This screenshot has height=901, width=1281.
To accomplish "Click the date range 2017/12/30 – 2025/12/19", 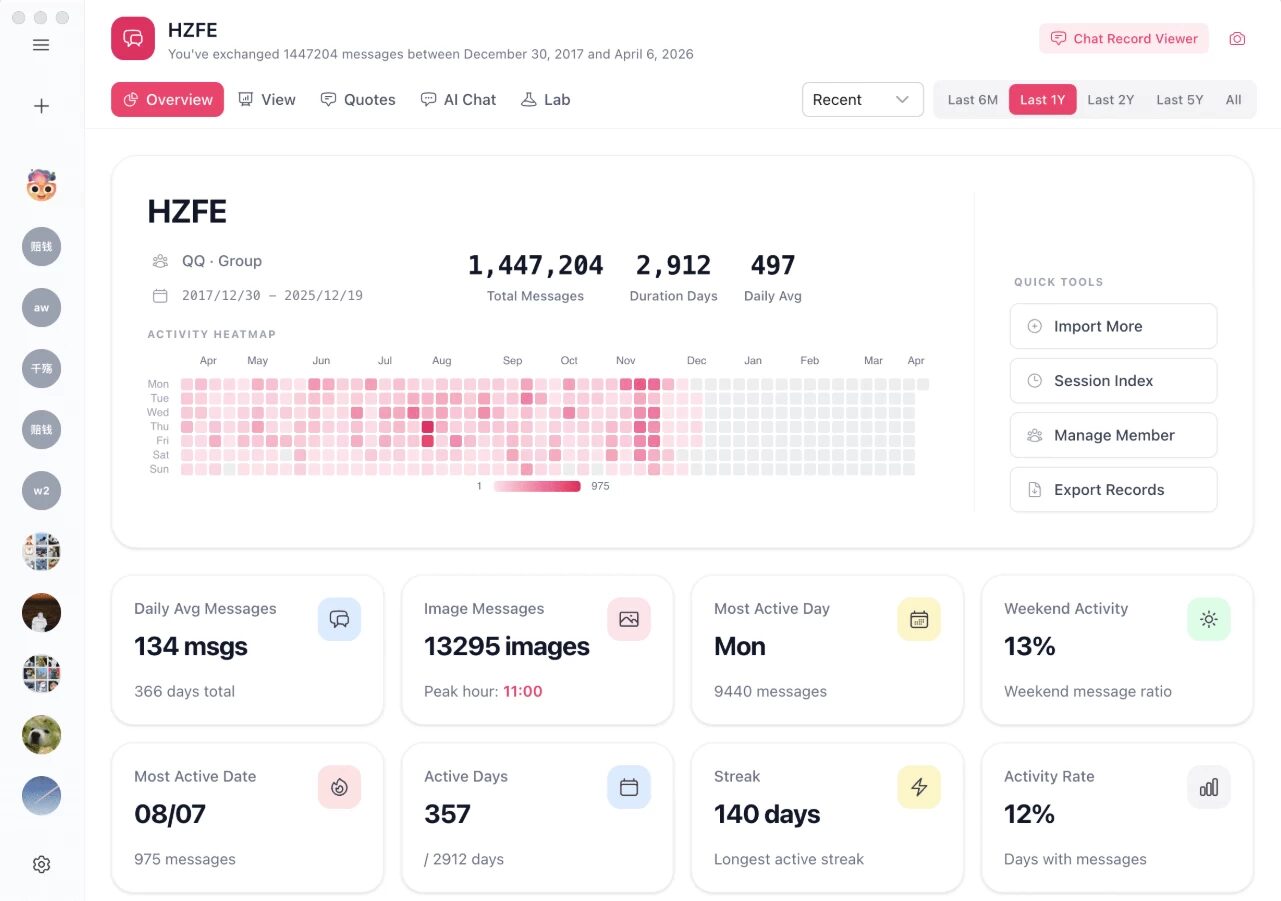I will coord(272,296).
